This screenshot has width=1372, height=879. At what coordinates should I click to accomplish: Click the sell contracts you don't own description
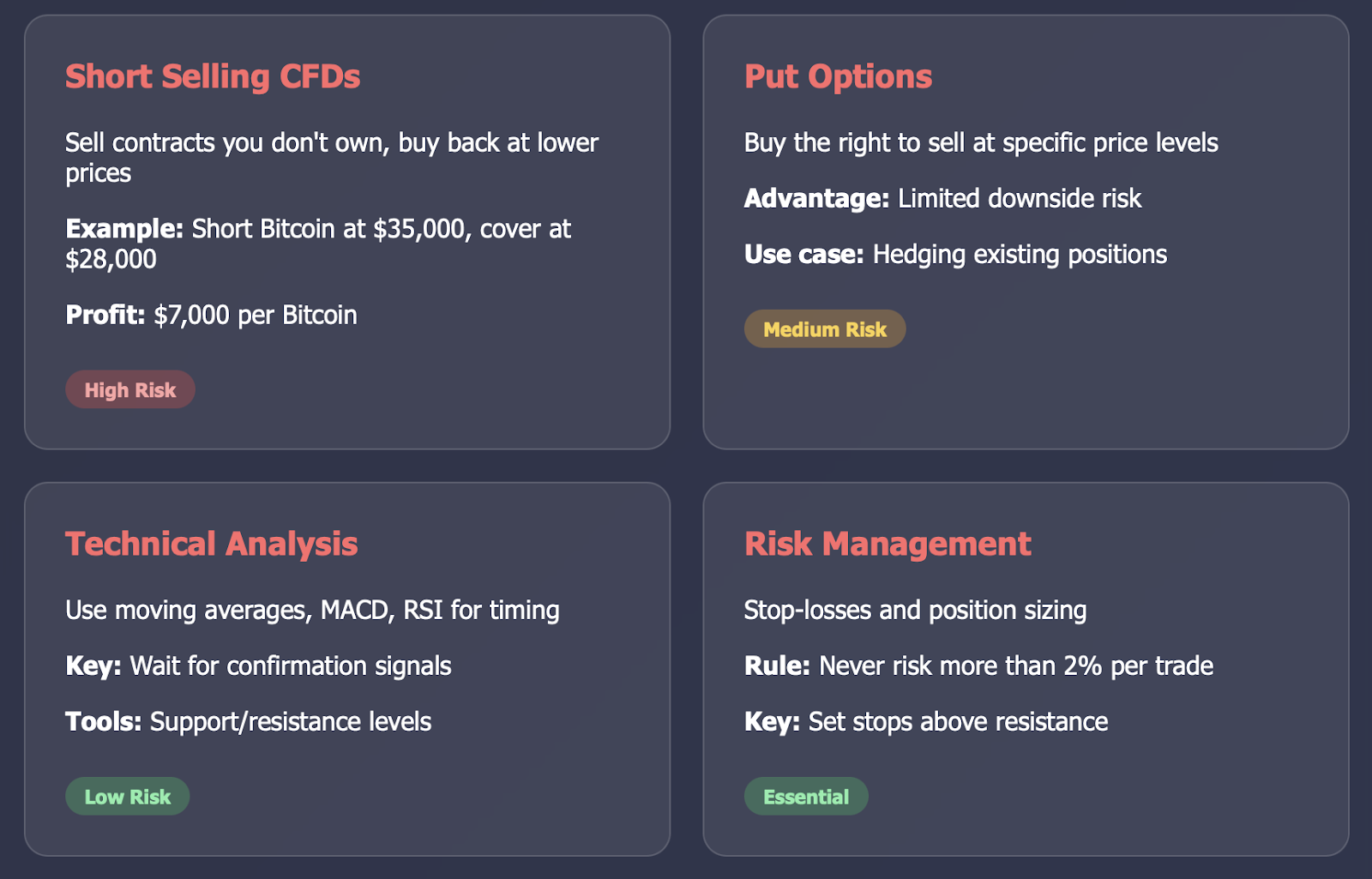[x=332, y=158]
